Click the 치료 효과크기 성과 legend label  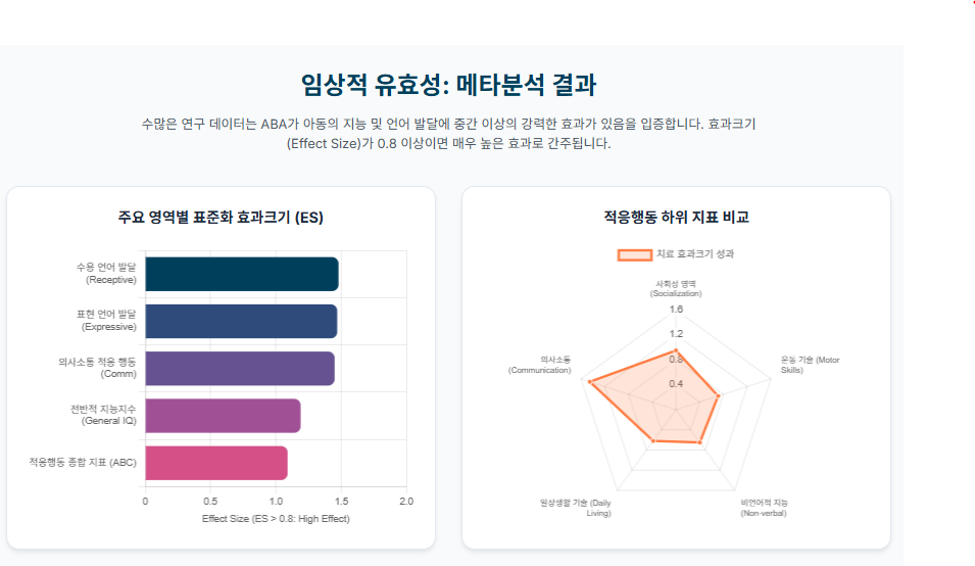click(695, 254)
